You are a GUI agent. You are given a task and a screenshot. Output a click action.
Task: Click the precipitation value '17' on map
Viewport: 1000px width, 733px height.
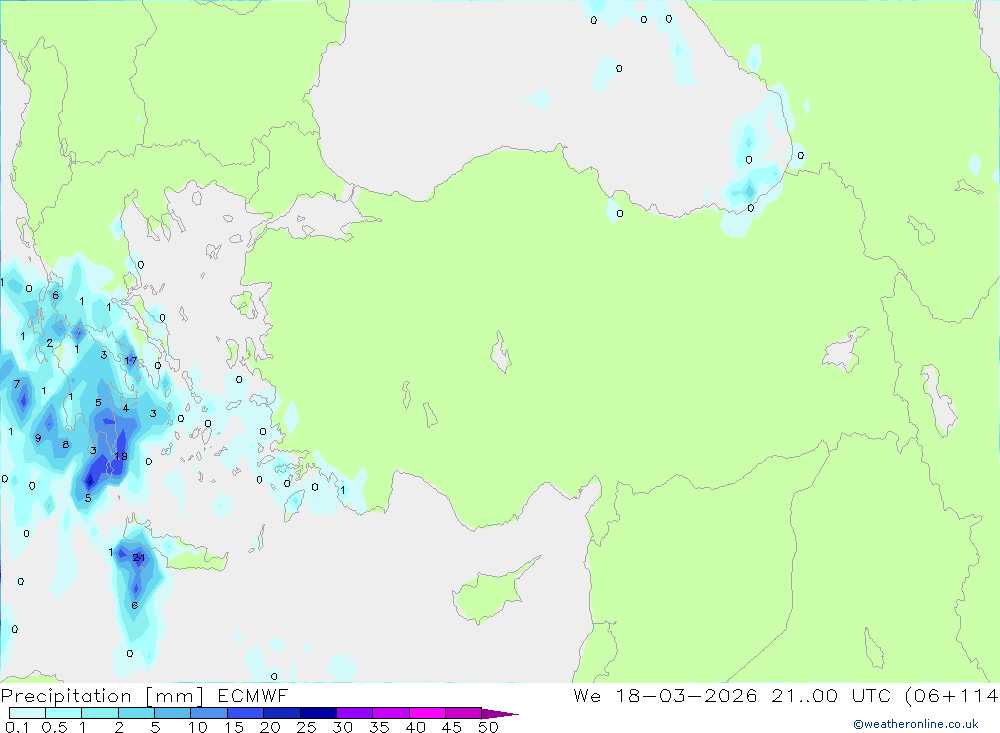coord(131,360)
